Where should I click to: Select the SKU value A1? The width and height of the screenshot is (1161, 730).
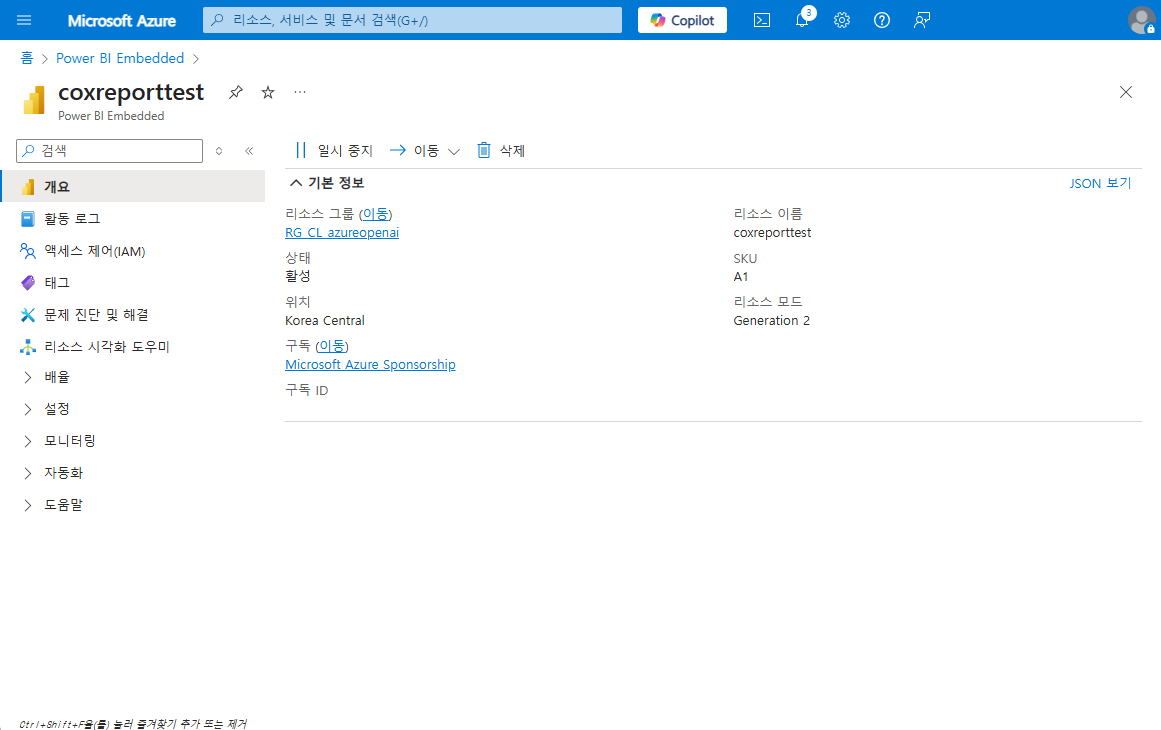point(740,277)
